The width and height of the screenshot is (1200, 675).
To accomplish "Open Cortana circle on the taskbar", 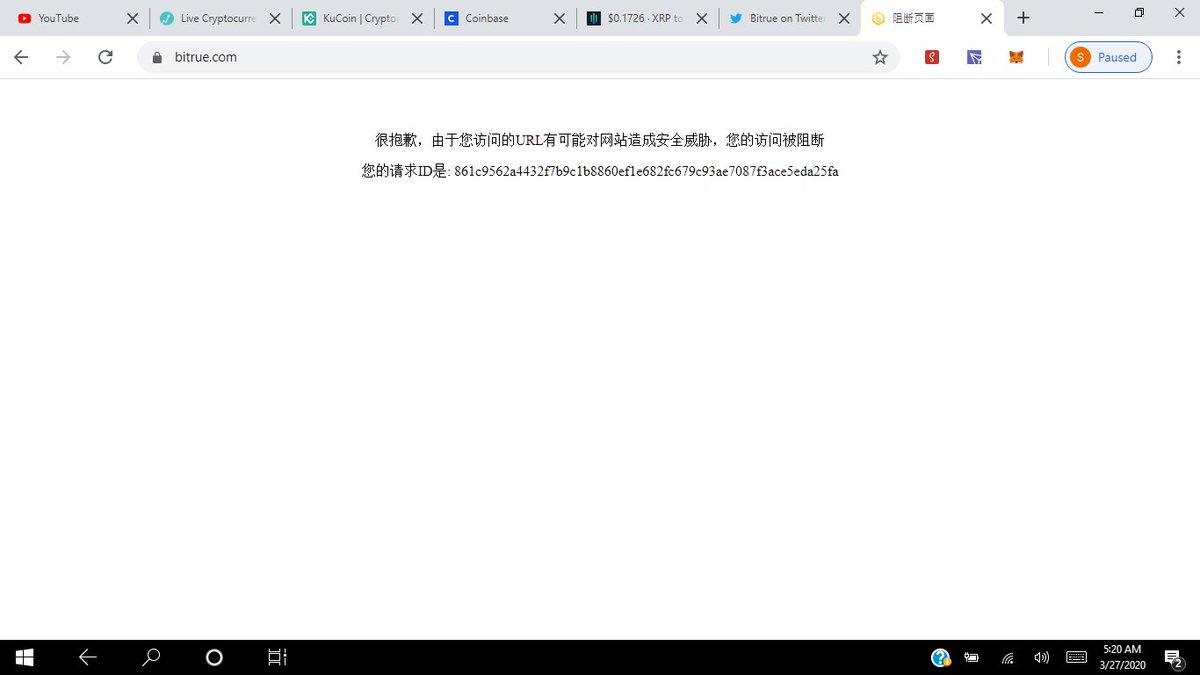I will pyautogui.click(x=214, y=657).
